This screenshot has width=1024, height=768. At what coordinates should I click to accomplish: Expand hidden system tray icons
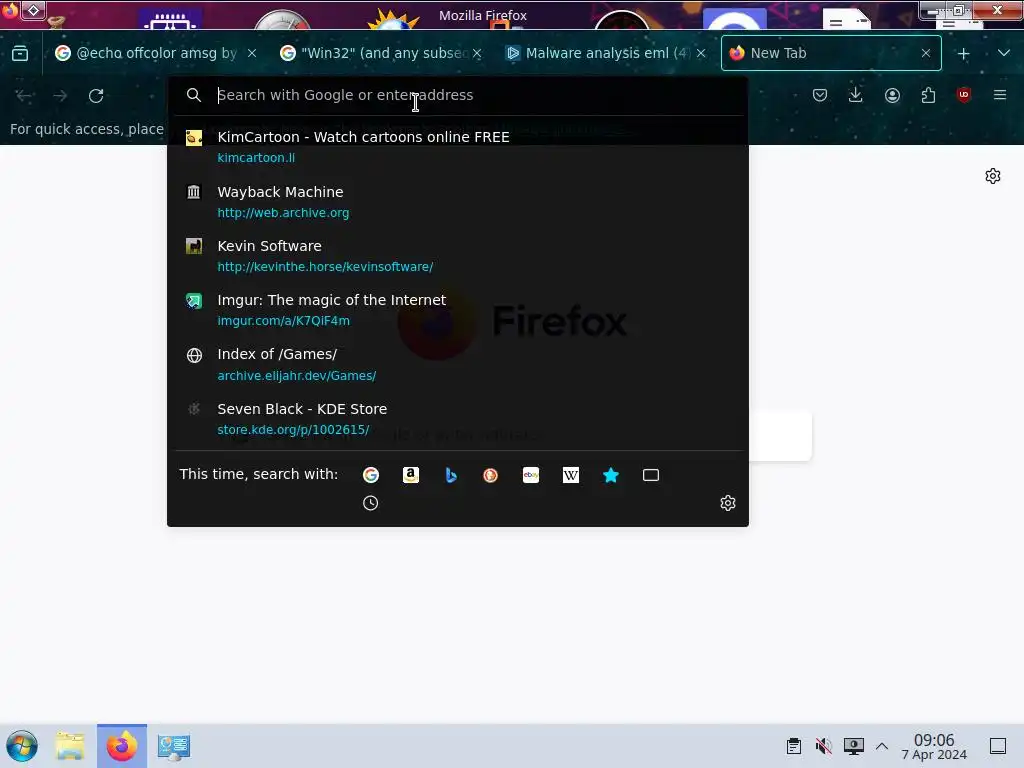pyautogui.click(x=882, y=746)
